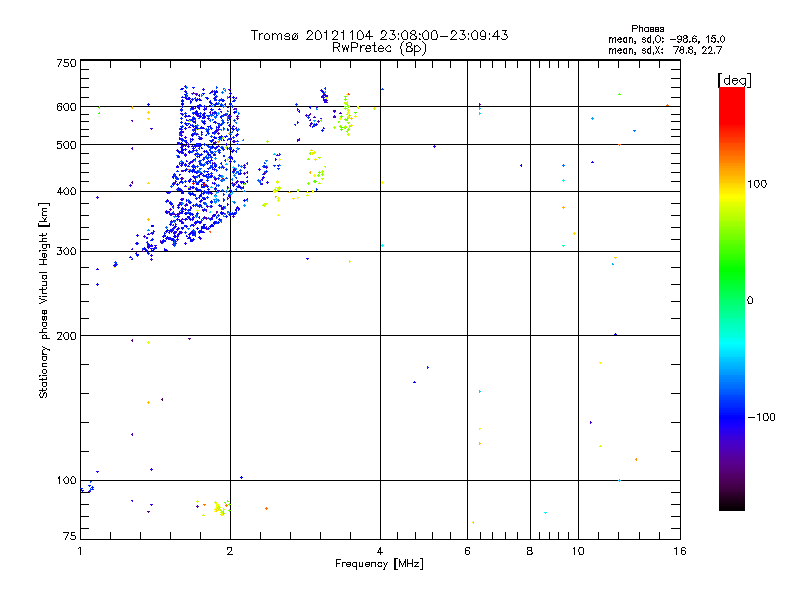
Task: Click y-axis tick label '75'
Action: tap(70, 536)
